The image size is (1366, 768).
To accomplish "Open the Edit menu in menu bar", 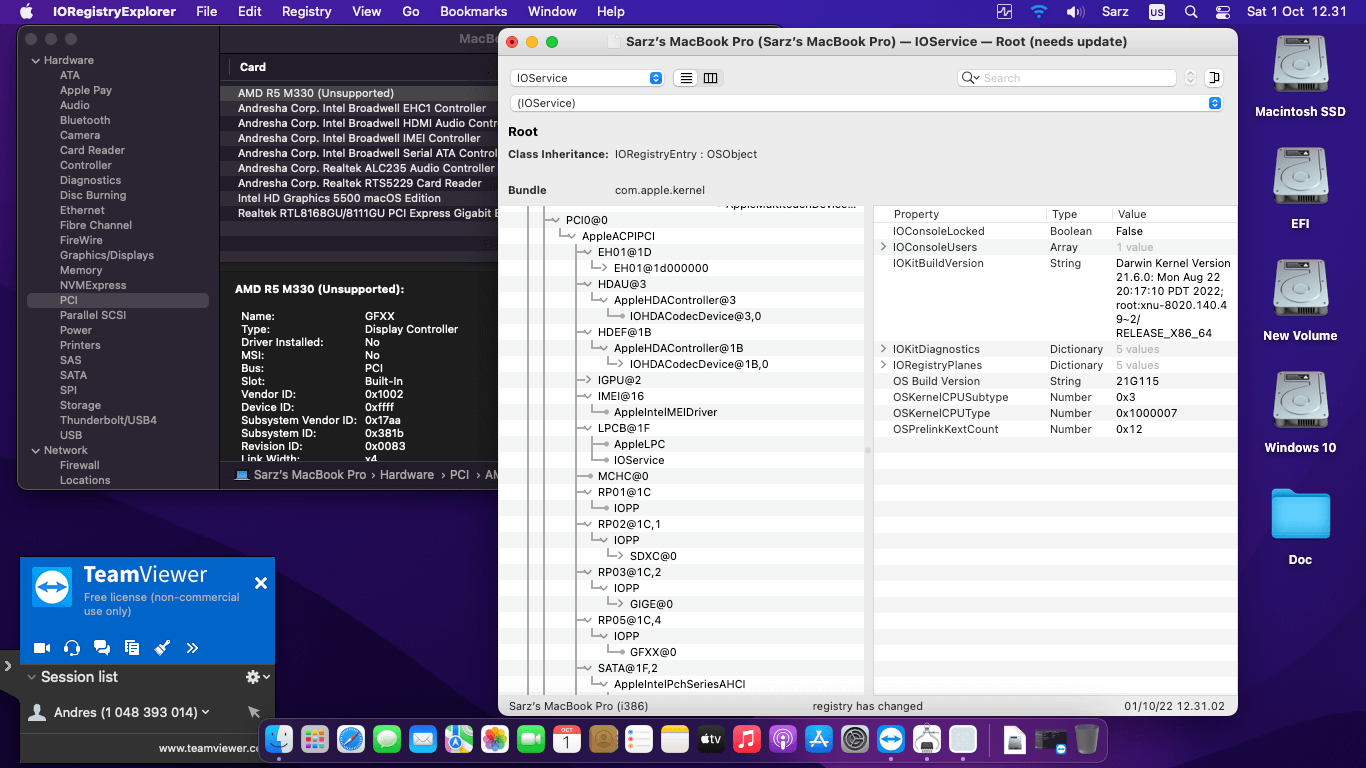I will point(250,12).
